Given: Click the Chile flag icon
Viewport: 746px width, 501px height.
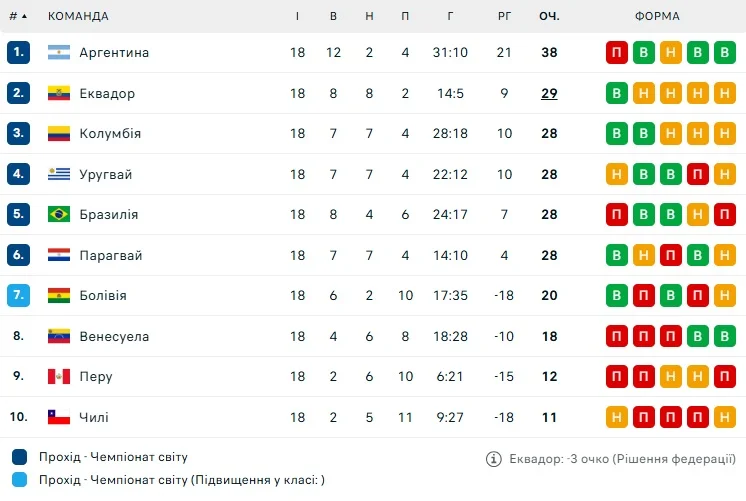Looking at the screenshot, I should click(59, 417).
